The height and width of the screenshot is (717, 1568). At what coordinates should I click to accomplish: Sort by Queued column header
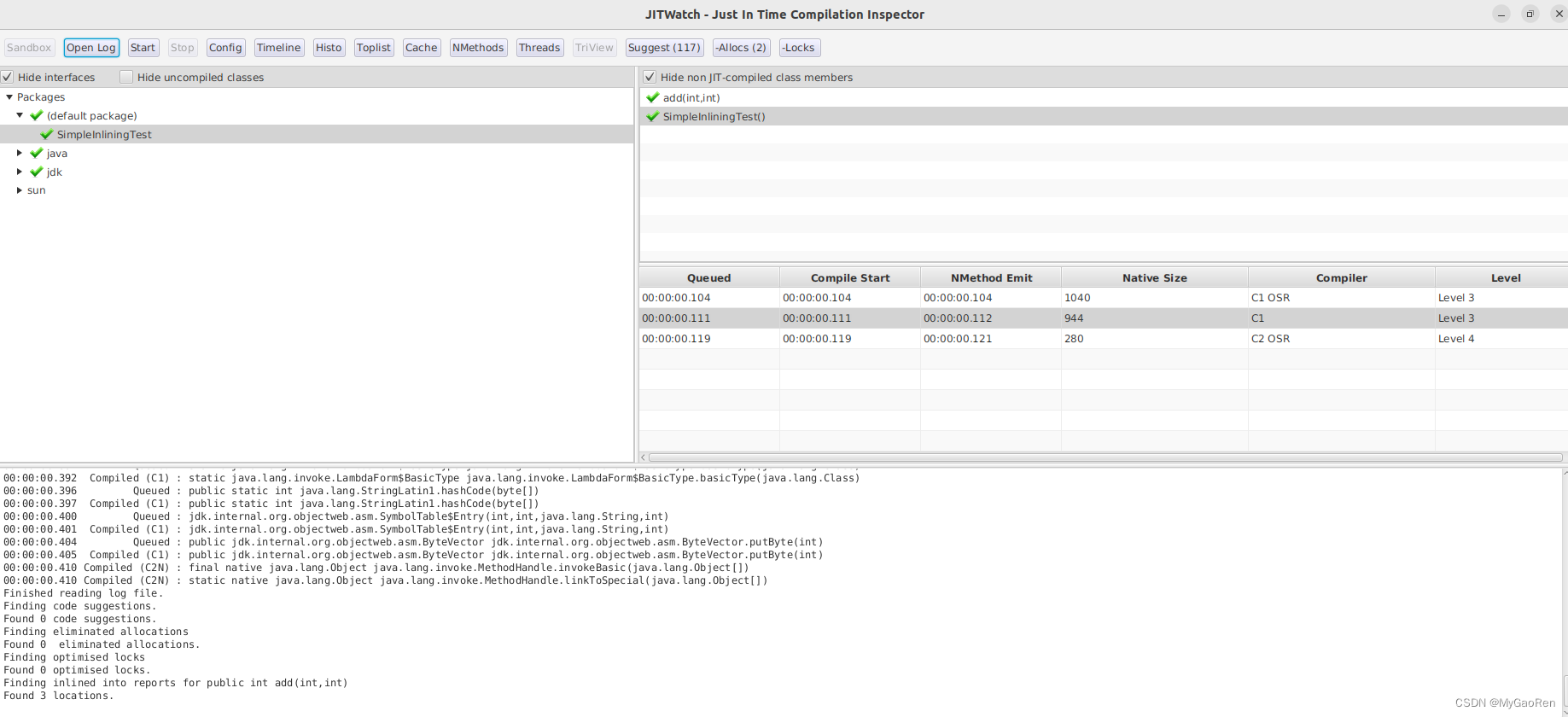709,277
